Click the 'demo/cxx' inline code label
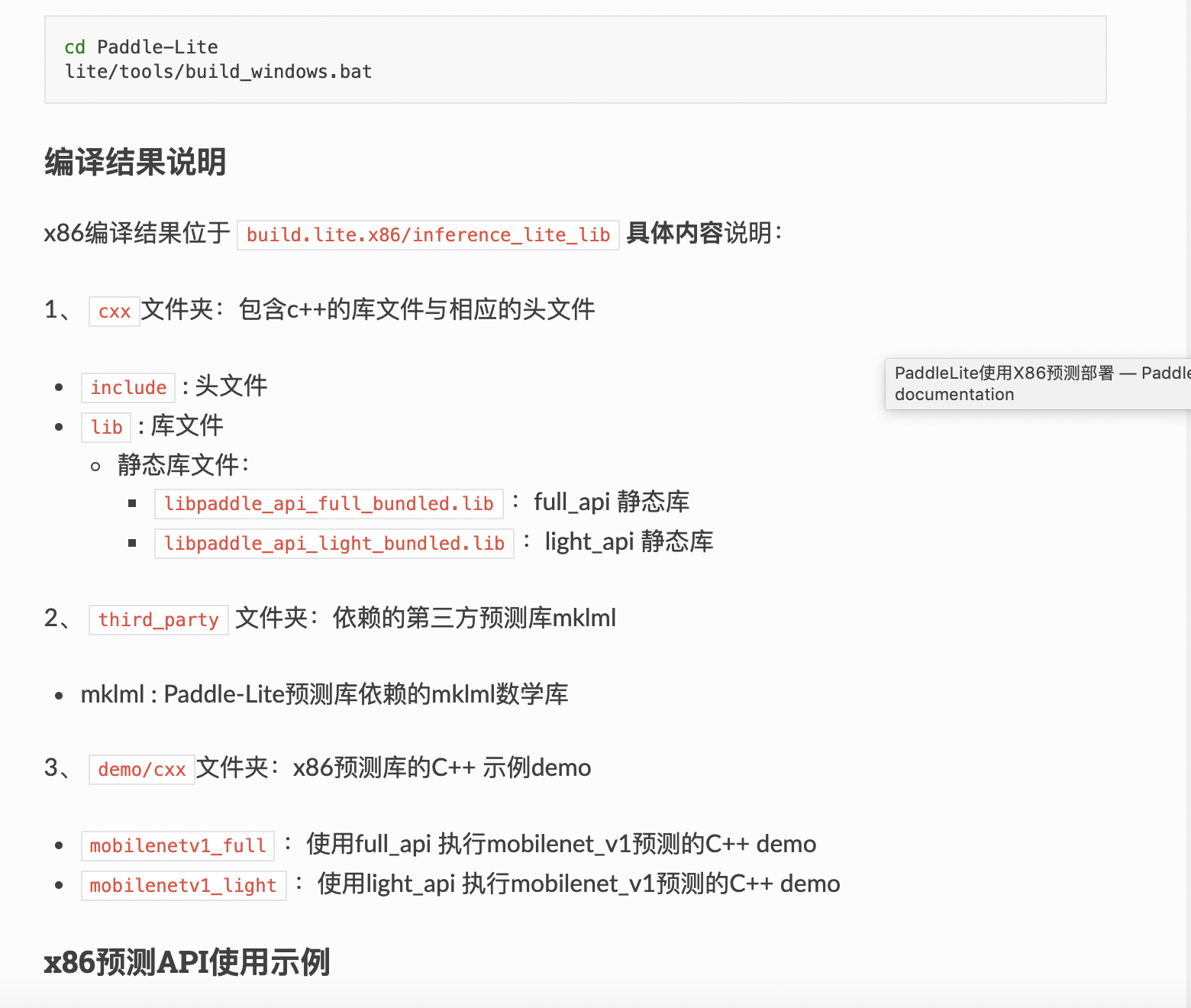 tap(142, 770)
